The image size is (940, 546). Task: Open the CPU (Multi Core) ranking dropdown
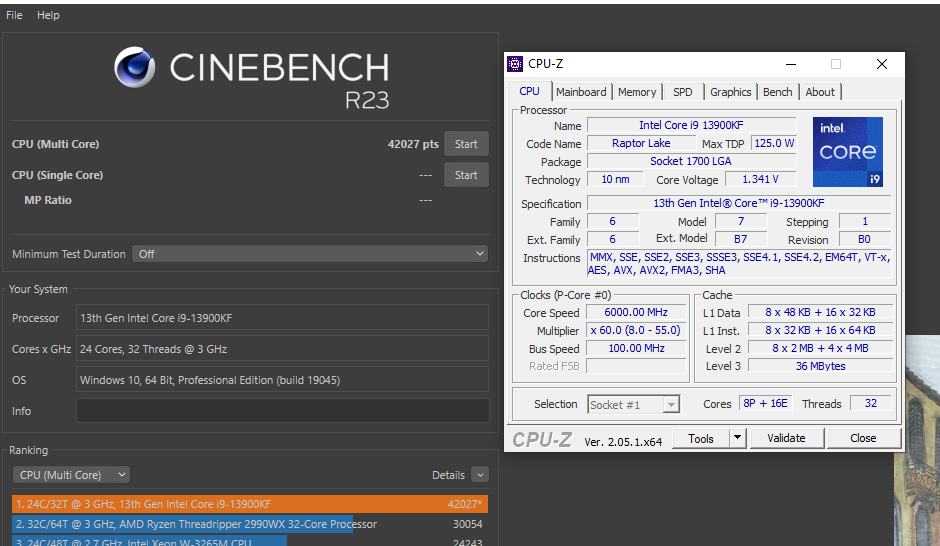pos(71,475)
